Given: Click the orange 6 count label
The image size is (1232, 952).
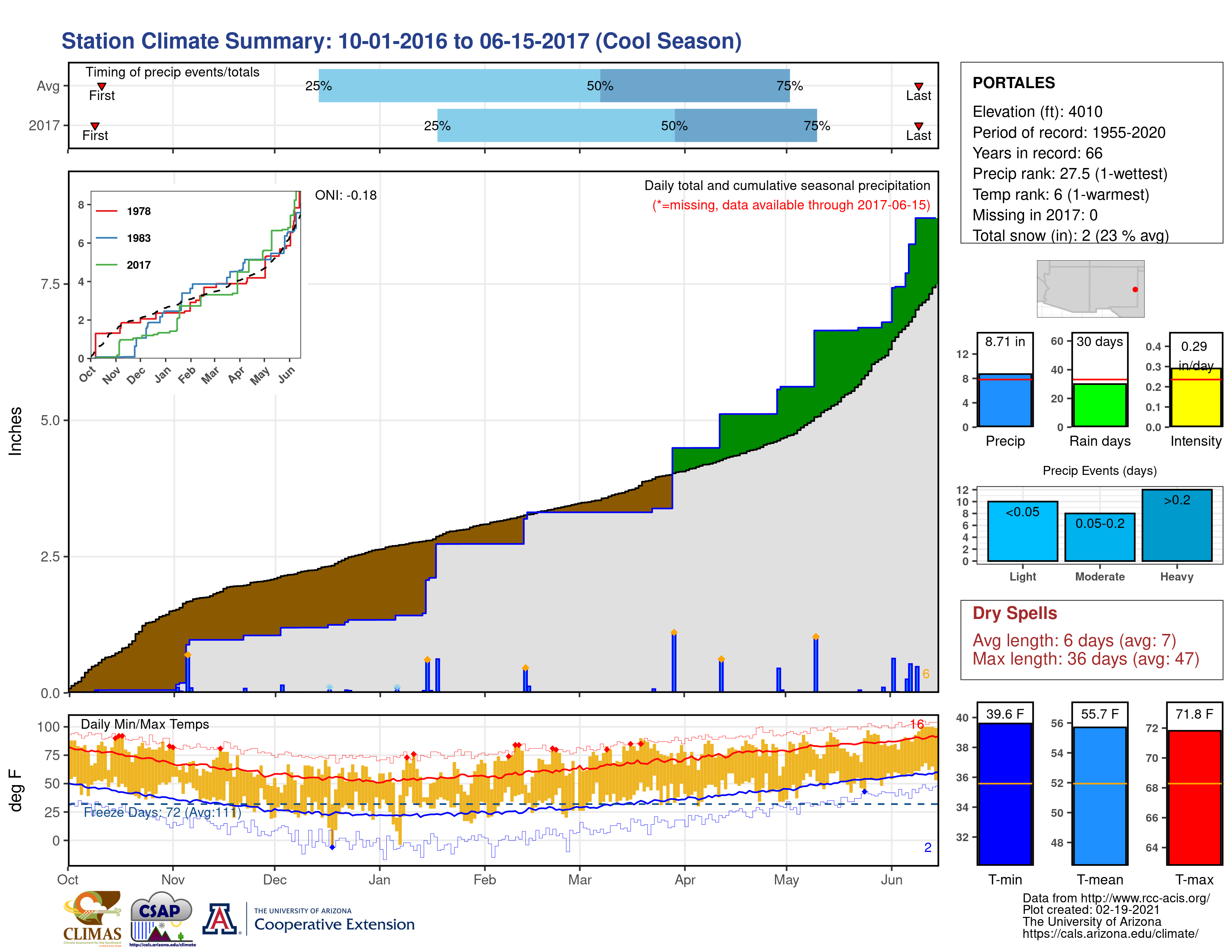Looking at the screenshot, I should (x=926, y=674).
